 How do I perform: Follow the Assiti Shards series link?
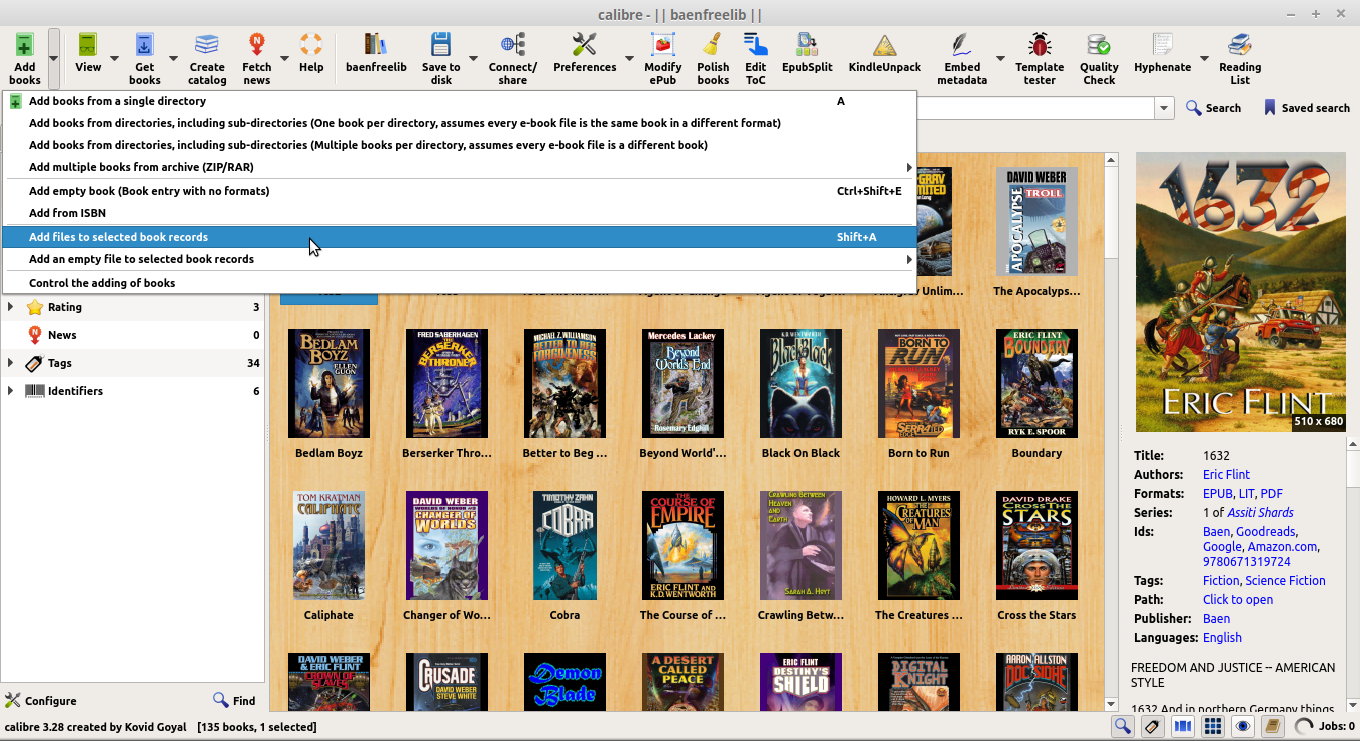click(1260, 513)
